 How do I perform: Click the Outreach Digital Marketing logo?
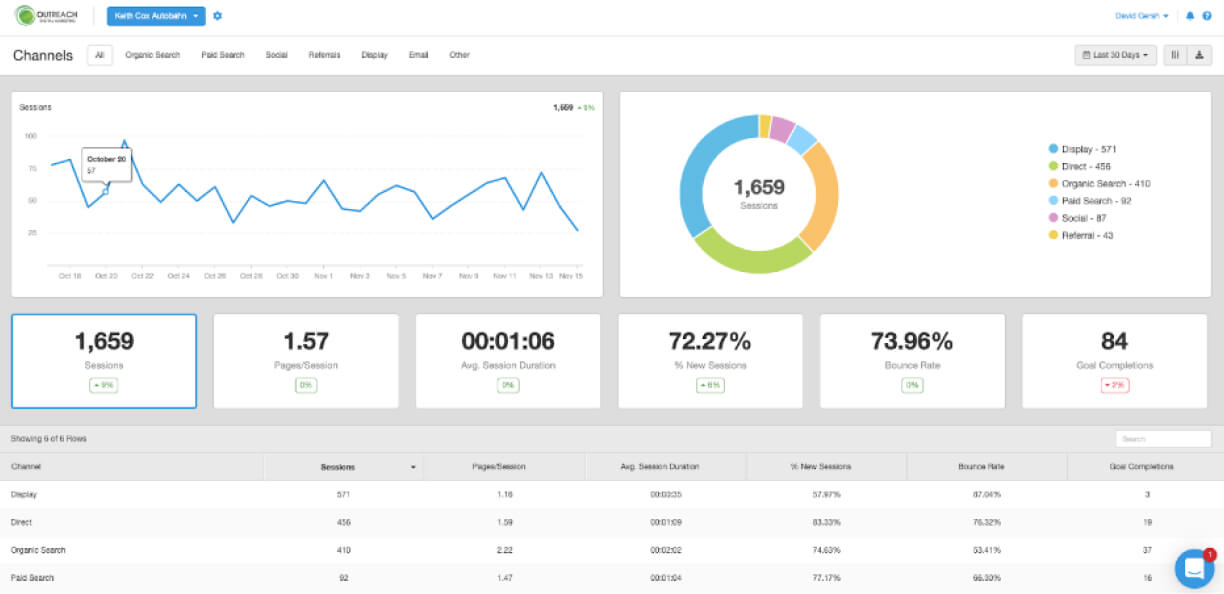coord(46,16)
